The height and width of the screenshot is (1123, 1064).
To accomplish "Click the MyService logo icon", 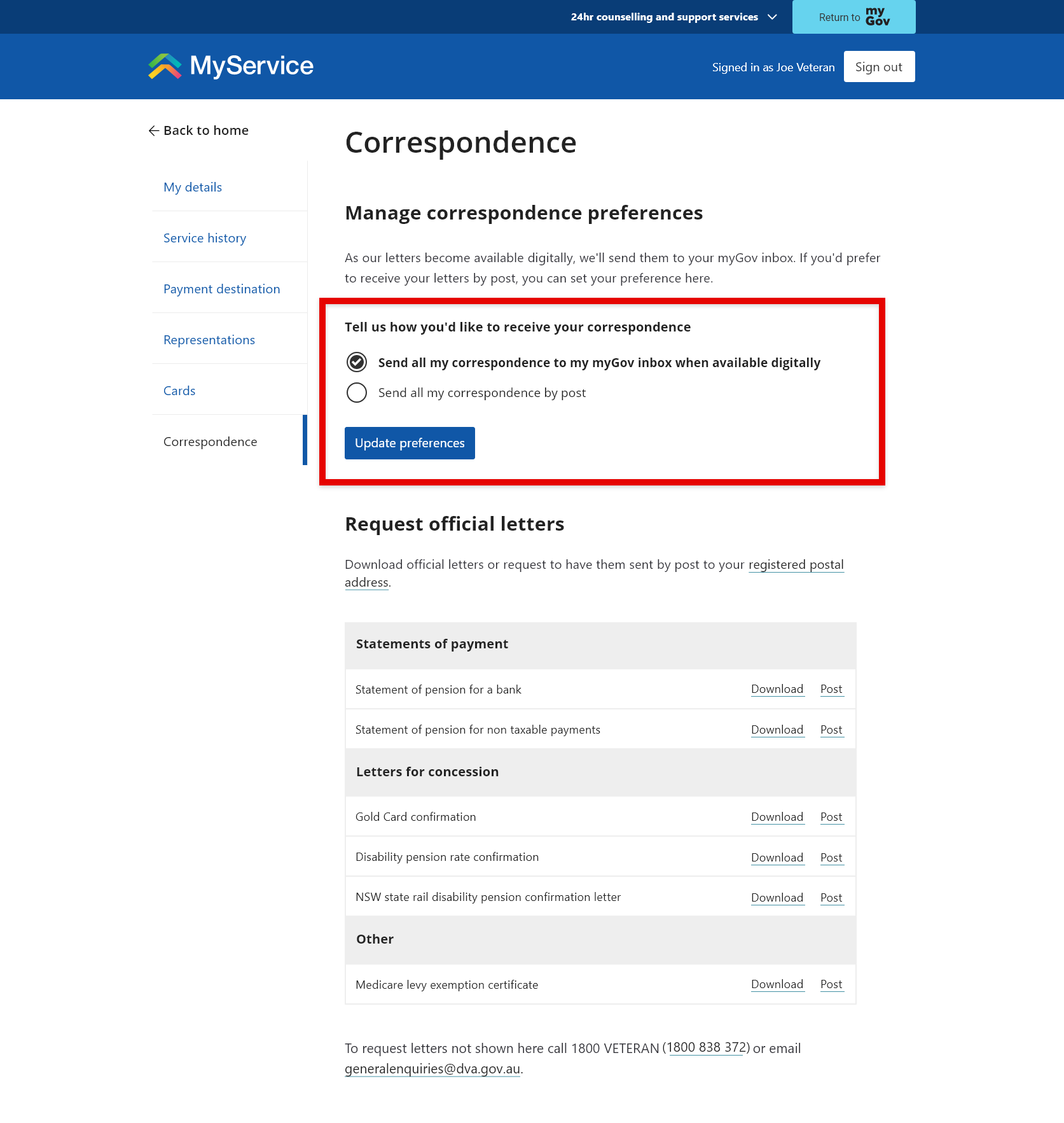I will 165,66.
